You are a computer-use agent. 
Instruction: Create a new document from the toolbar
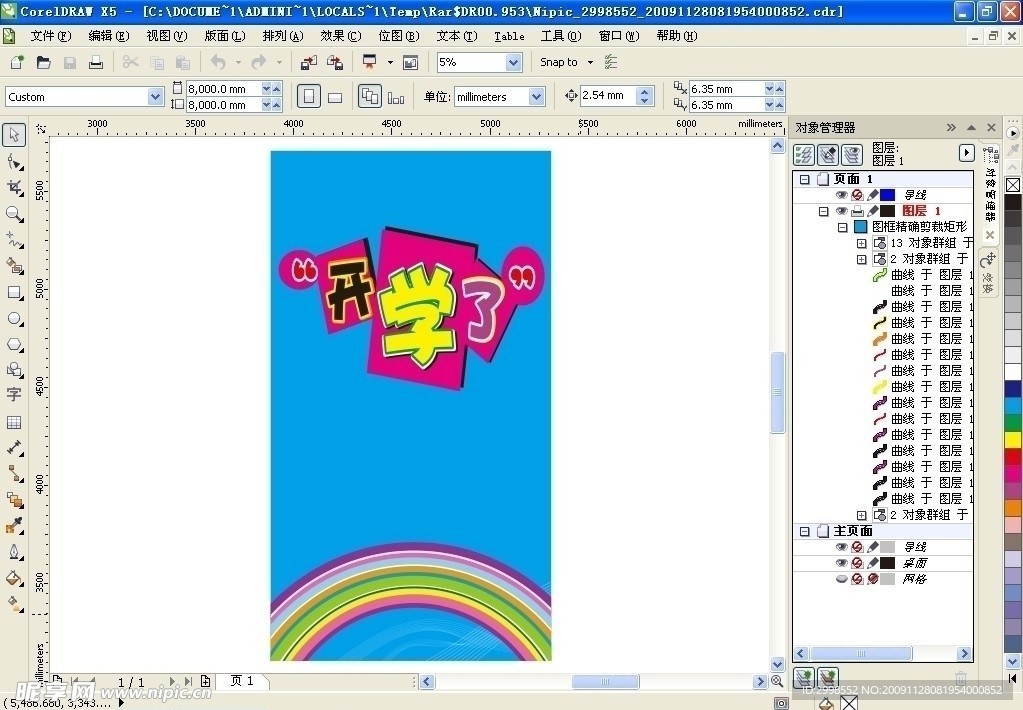click(17, 62)
